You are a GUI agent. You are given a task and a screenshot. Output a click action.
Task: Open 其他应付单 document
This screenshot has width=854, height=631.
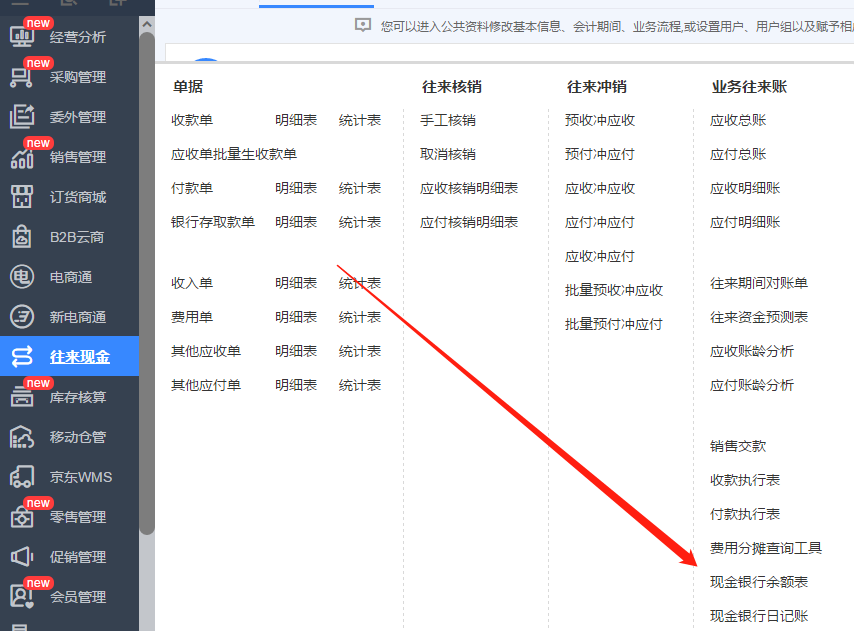(206, 385)
